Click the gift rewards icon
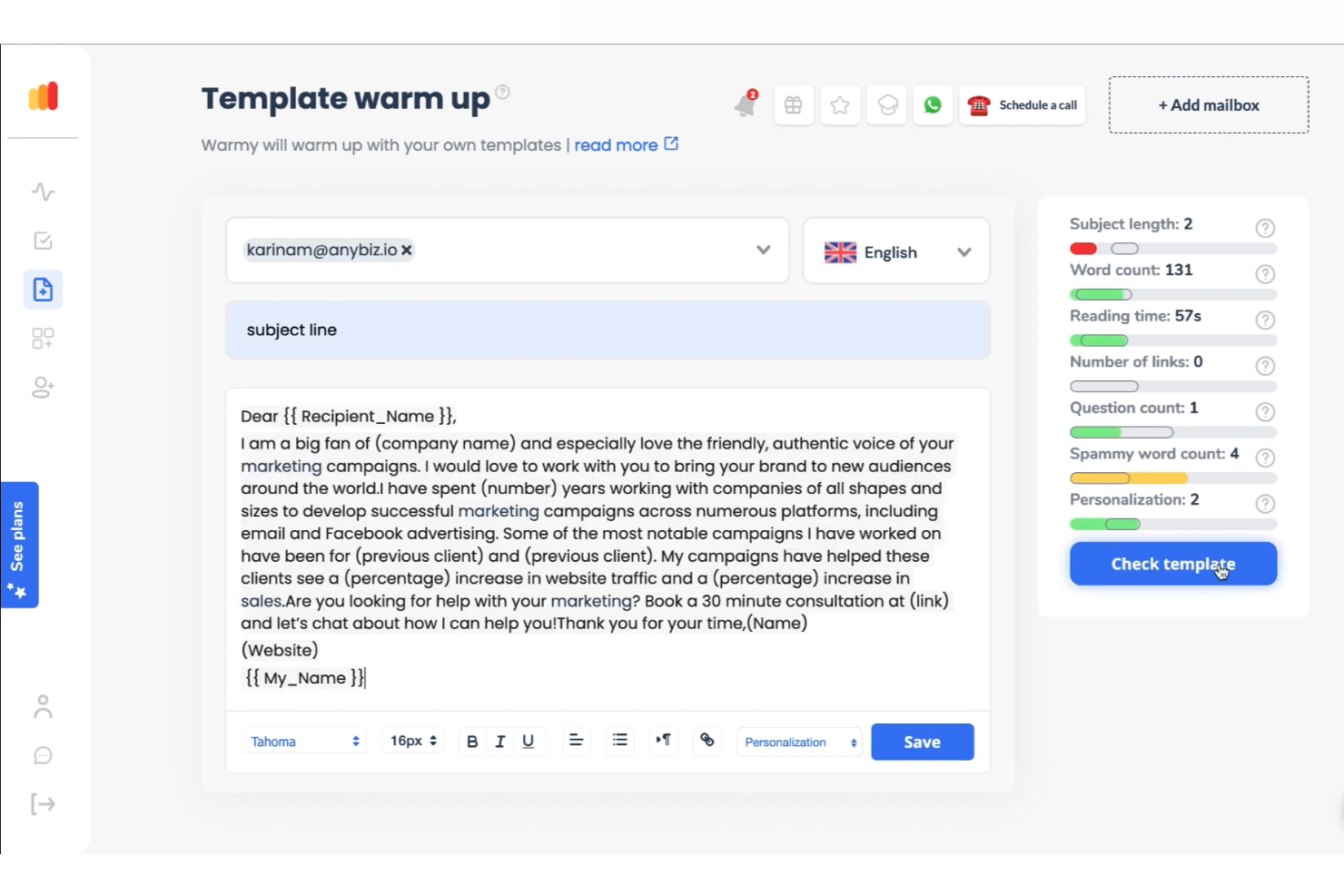 (x=794, y=104)
